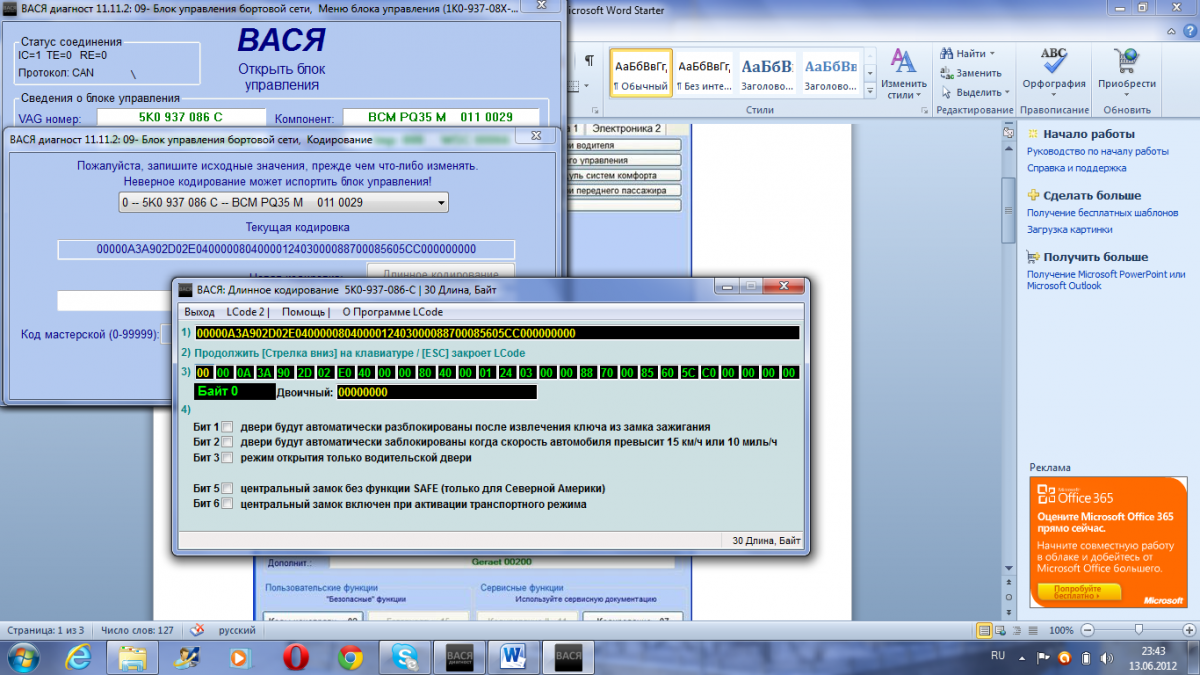Launch Internet Explorer from taskbar
1200x675 pixels.
pyautogui.click(x=78, y=657)
